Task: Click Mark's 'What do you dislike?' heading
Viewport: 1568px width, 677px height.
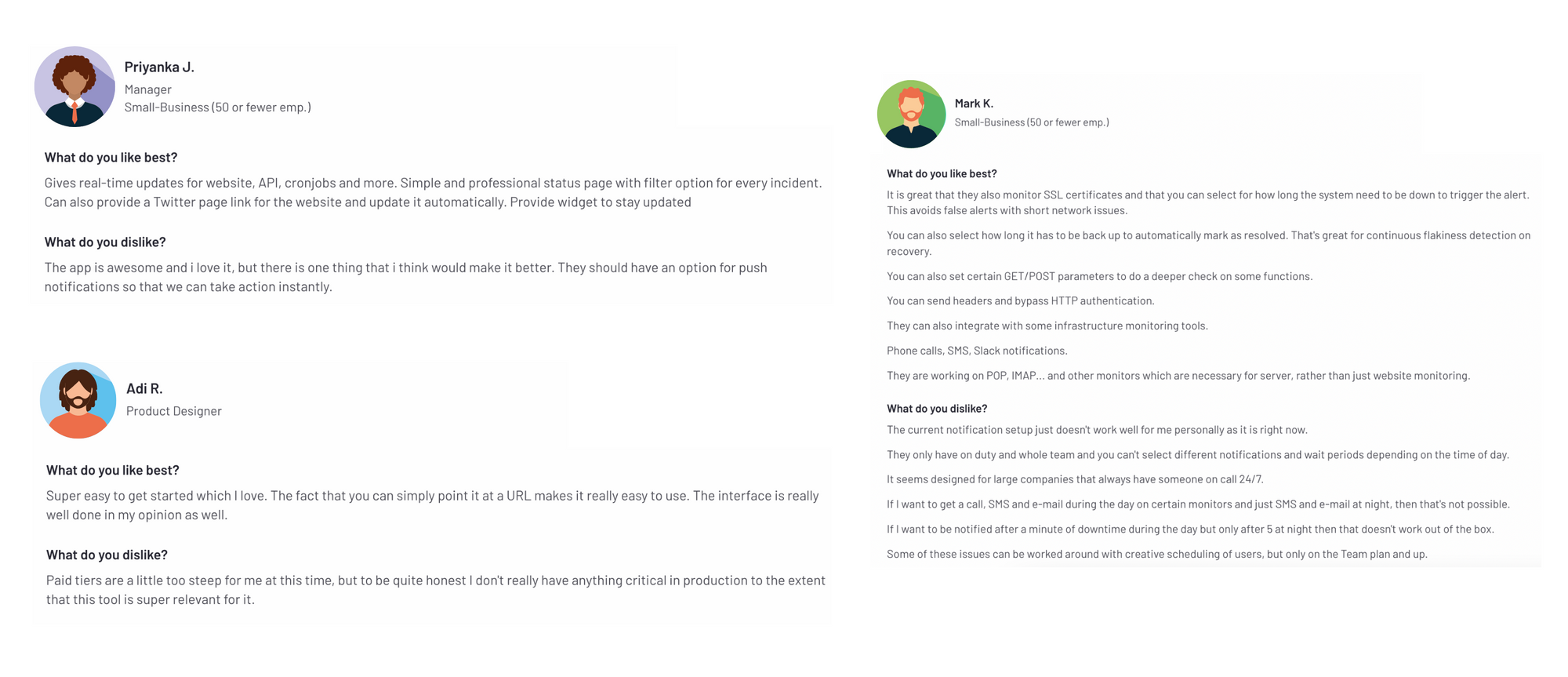Action: coord(937,409)
